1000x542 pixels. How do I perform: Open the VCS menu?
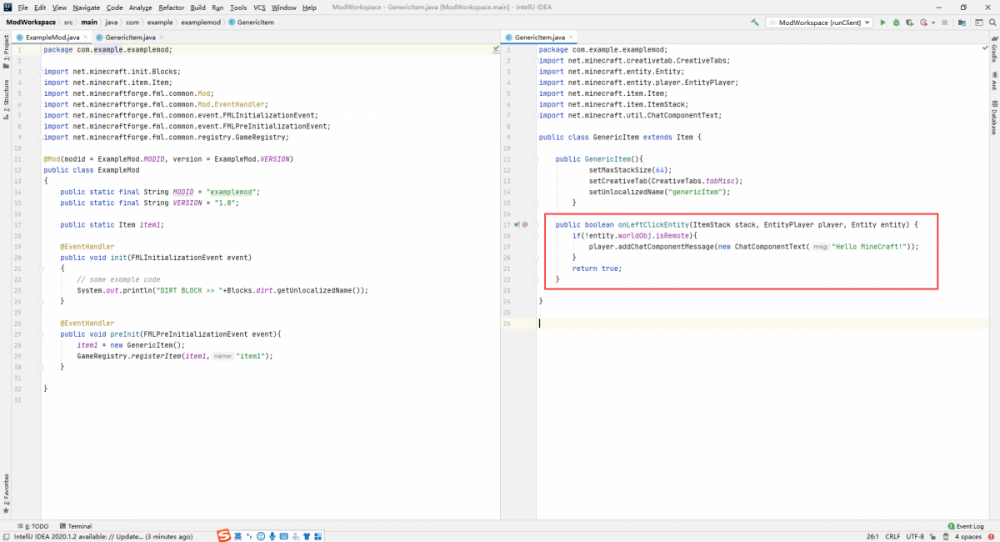pyautogui.click(x=259, y=8)
